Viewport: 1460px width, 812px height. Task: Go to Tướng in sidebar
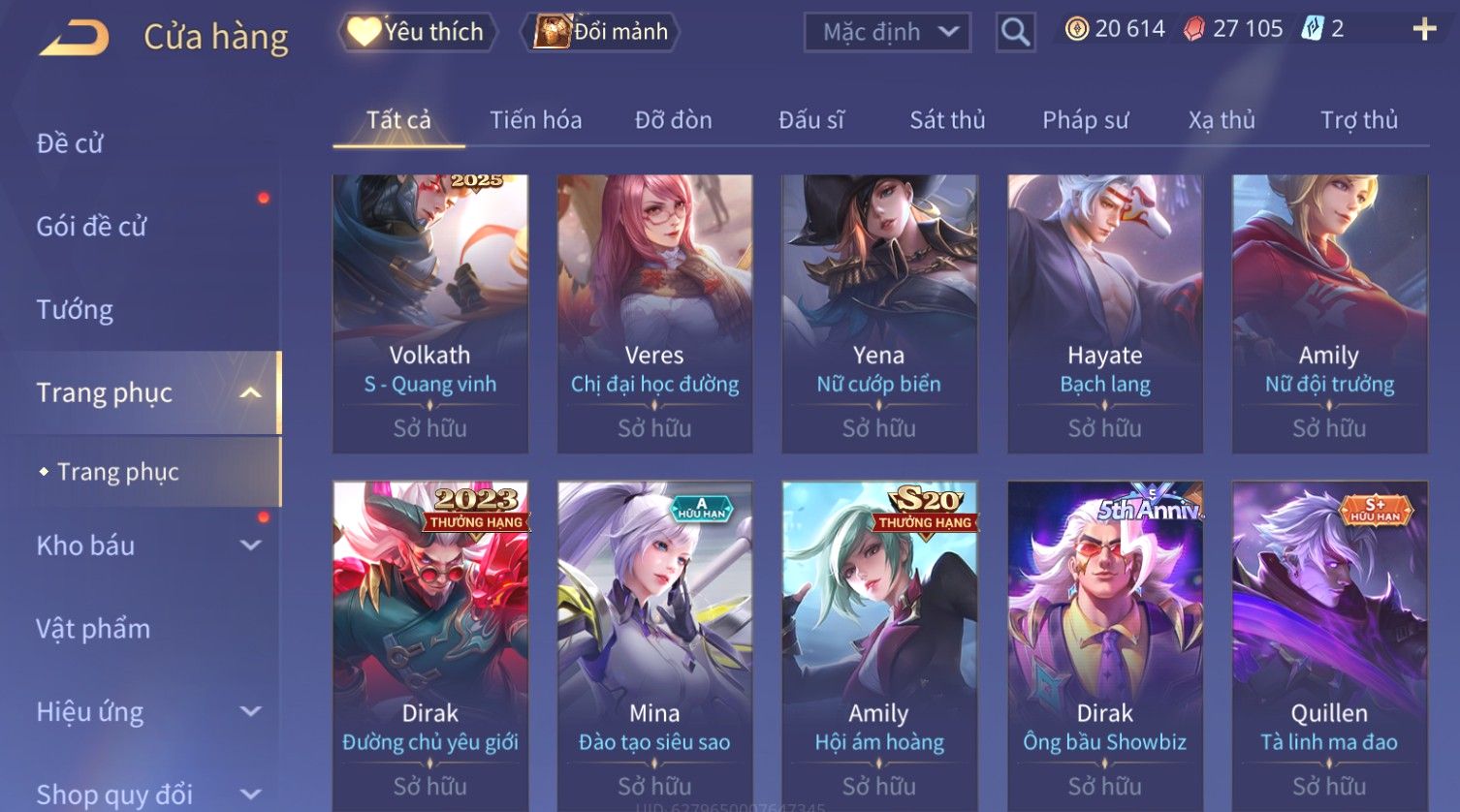pos(75,310)
